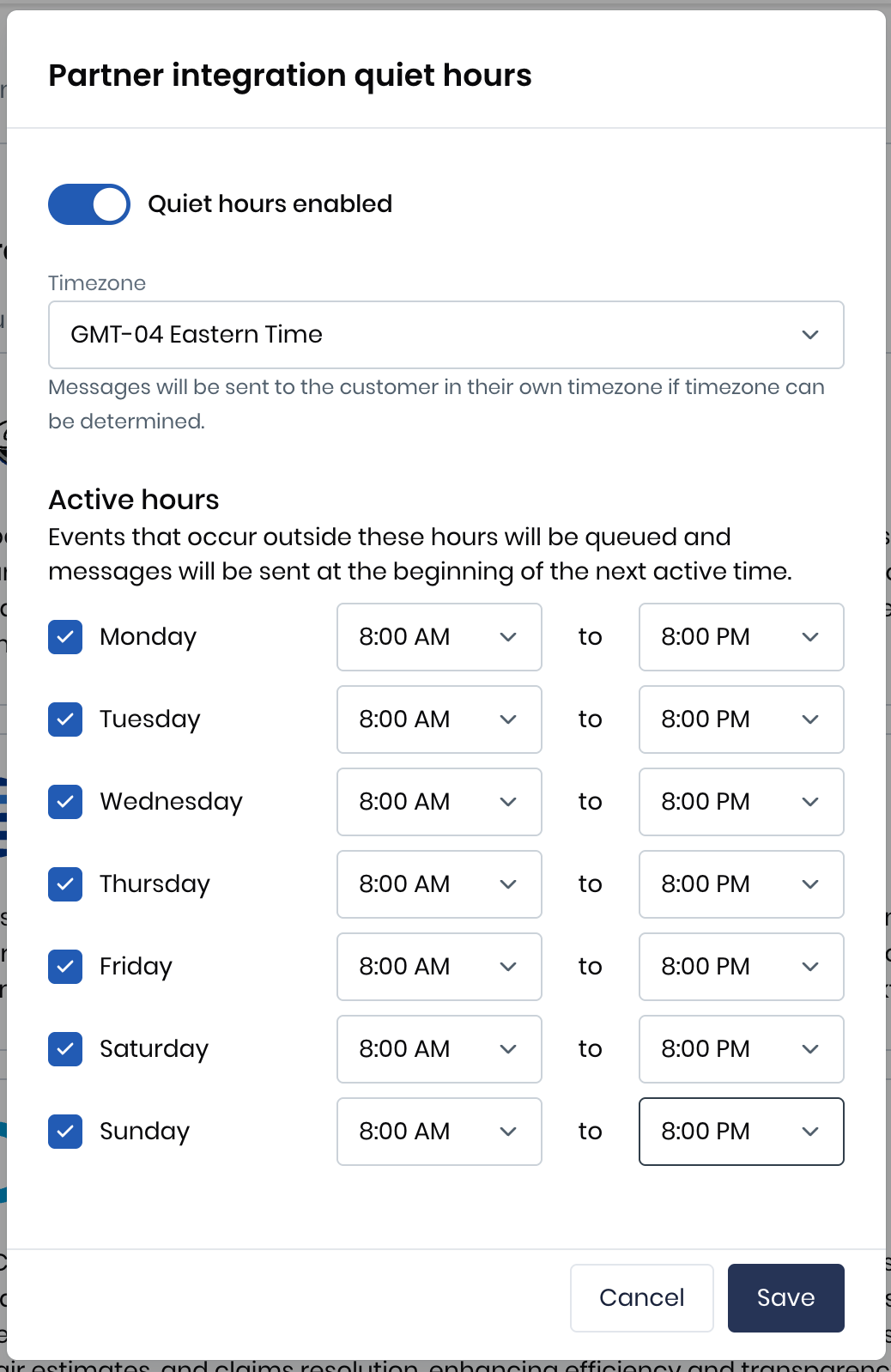
Task: Uncheck the Saturday checkbox
Action: pyautogui.click(x=65, y=1049)
